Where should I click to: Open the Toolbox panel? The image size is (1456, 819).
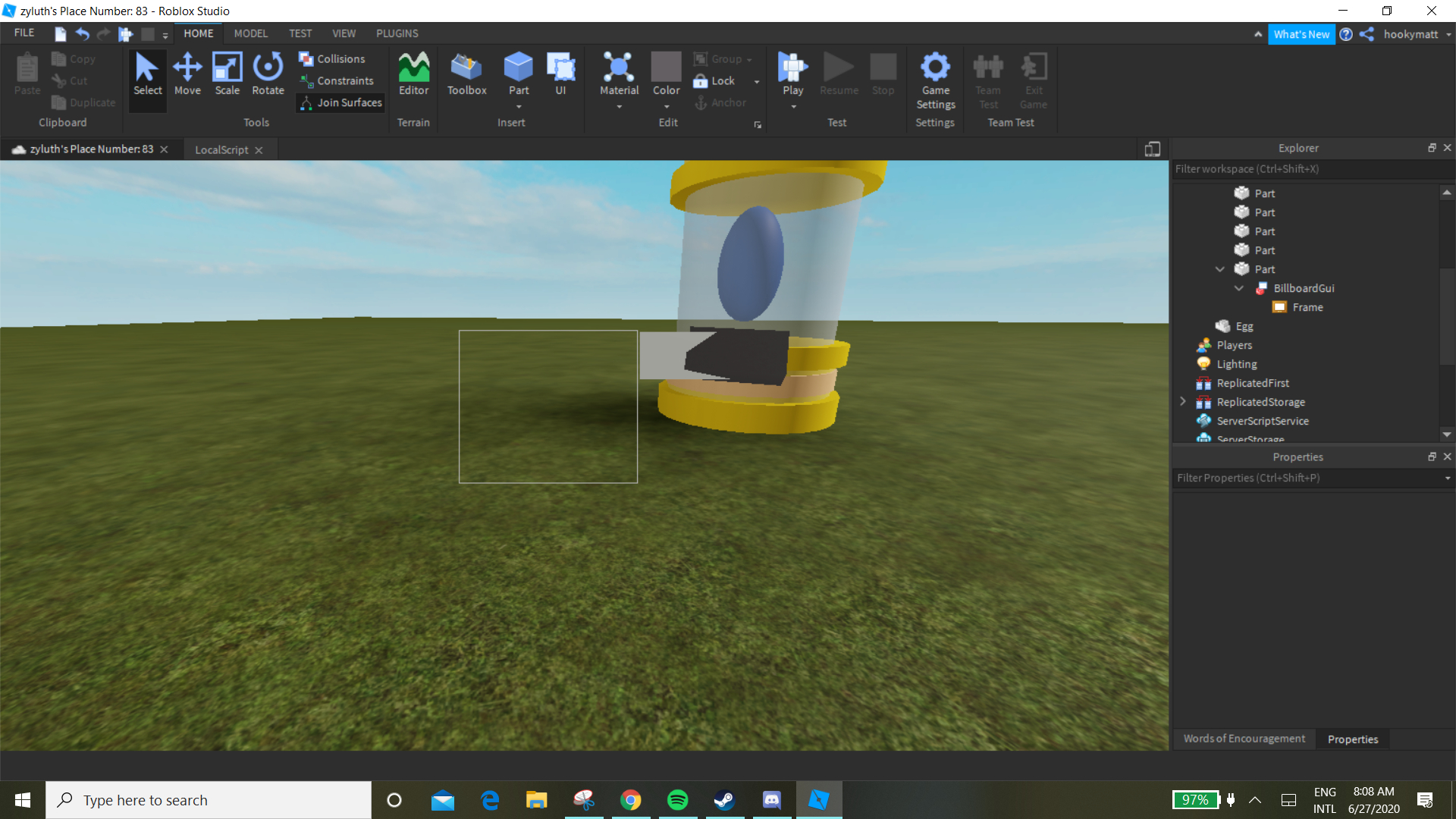coord(466,74)
